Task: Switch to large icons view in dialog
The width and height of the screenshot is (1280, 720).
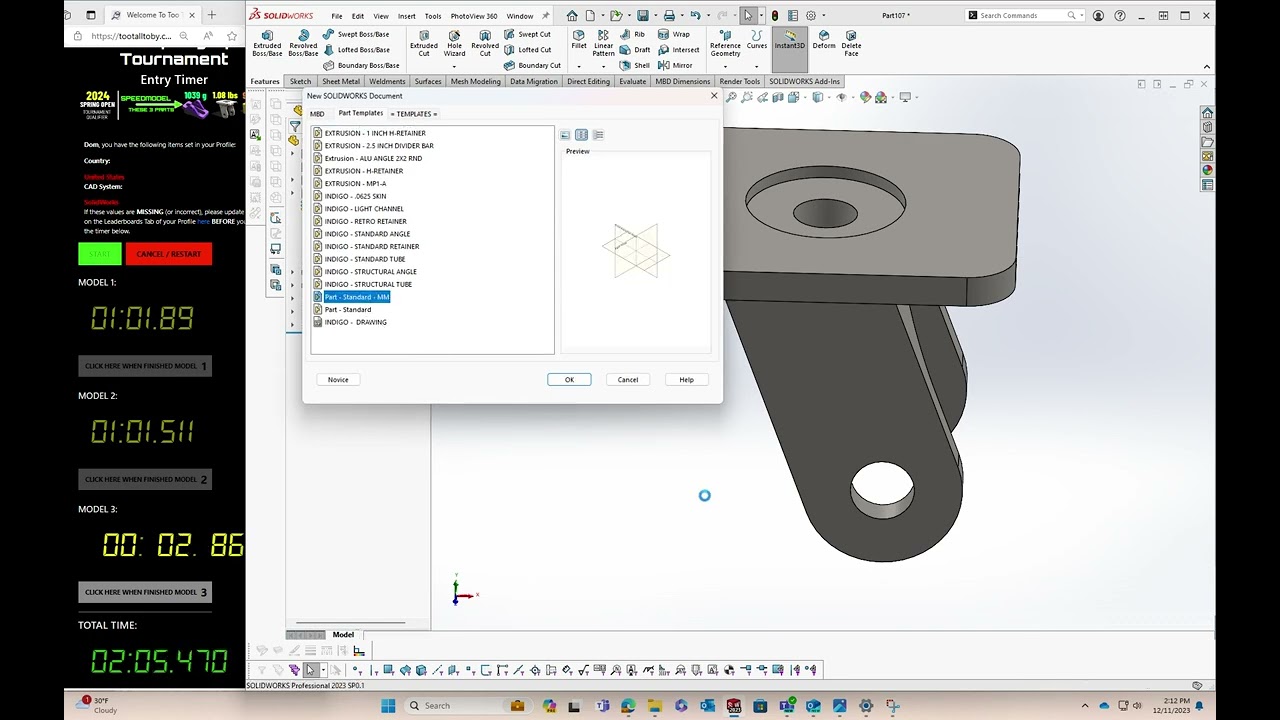Action: point(565,135)
